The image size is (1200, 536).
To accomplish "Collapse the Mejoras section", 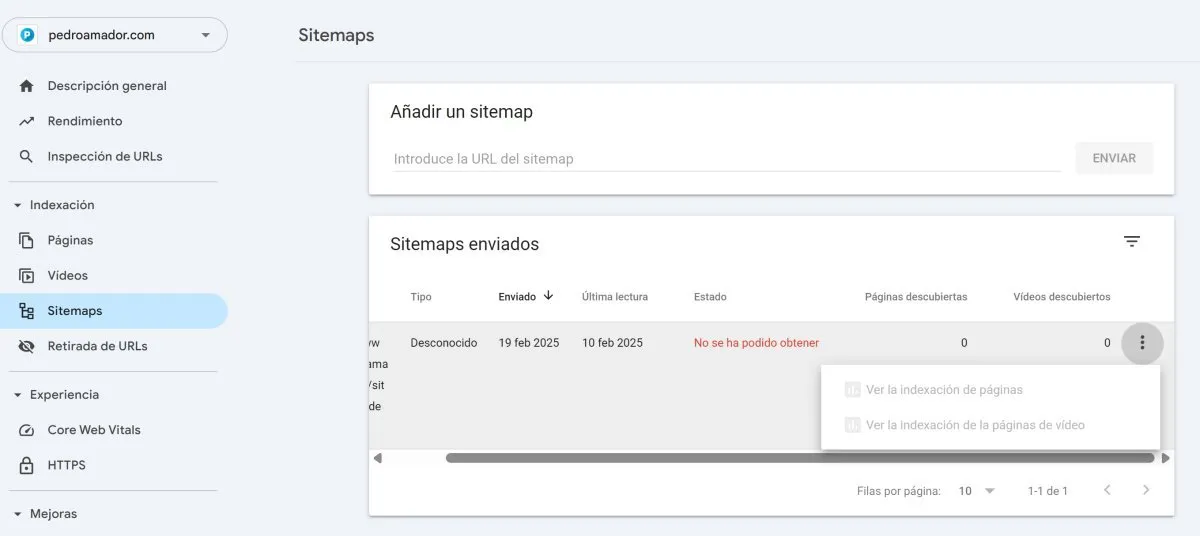I will pyautogui.click(x=45, y=514).
